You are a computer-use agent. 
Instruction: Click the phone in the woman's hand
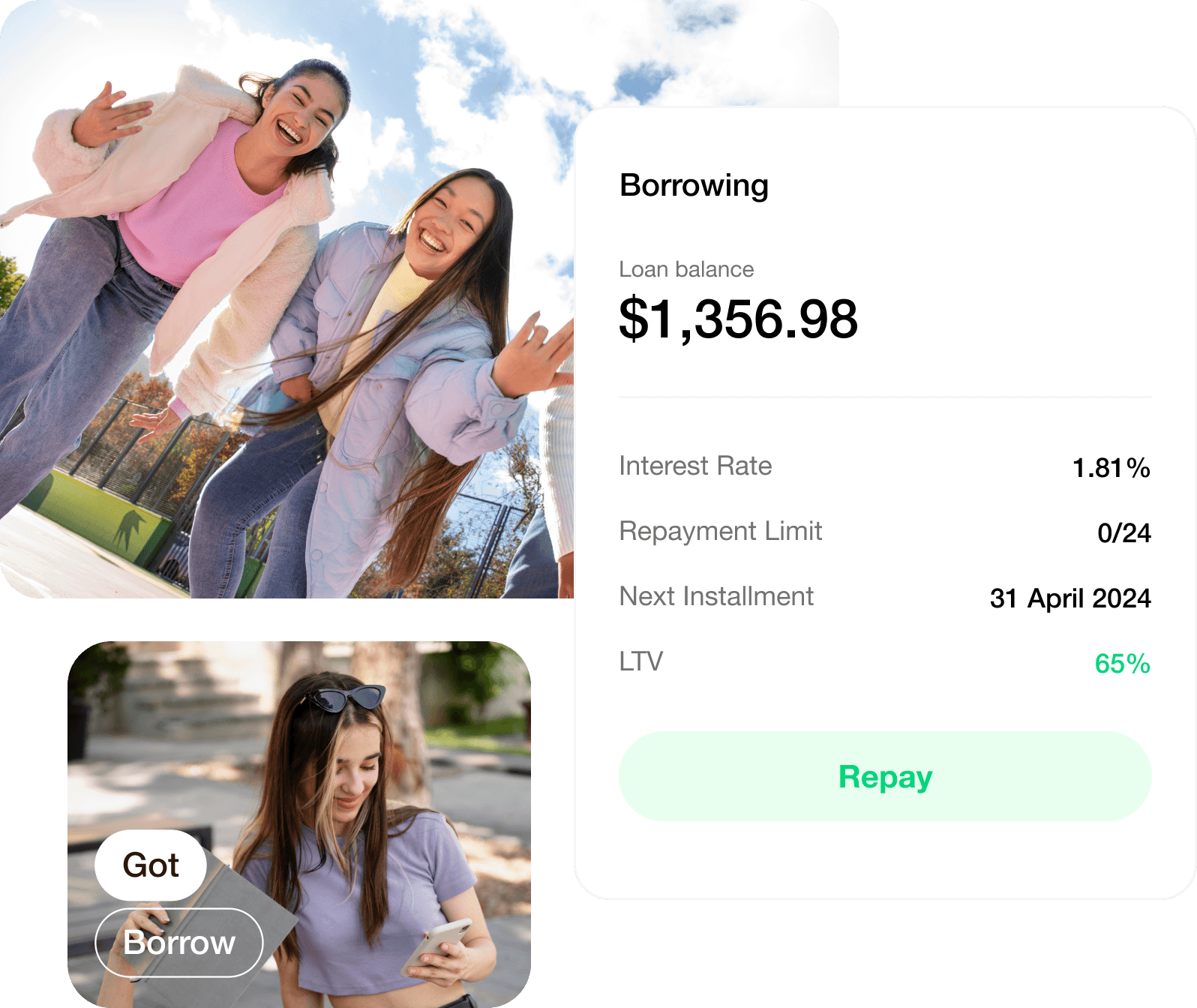[x=435, y=947]
